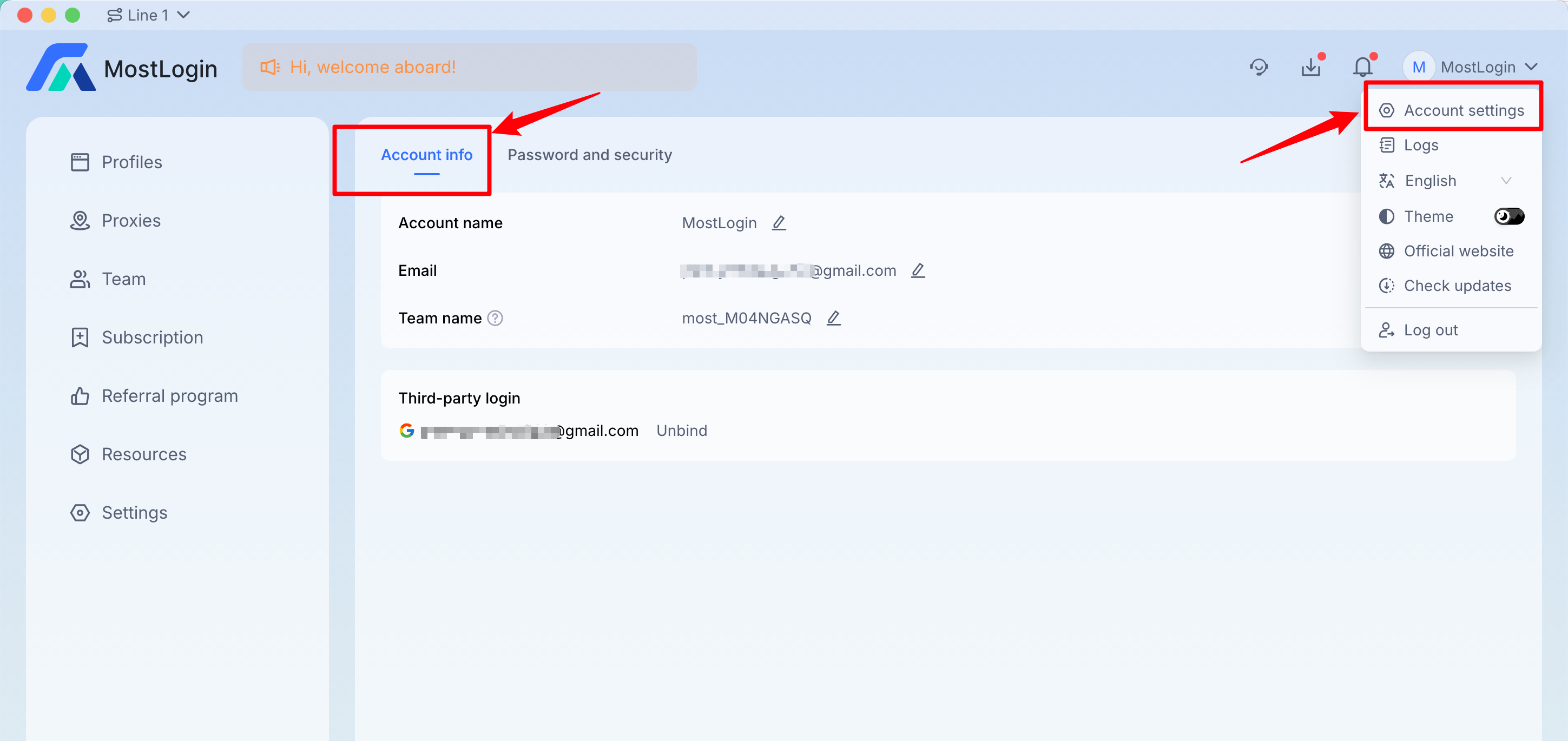The height and width of the screenshot is (741, 1568).
Task: Open Logs from the user menu
Action: (1452, 145)
